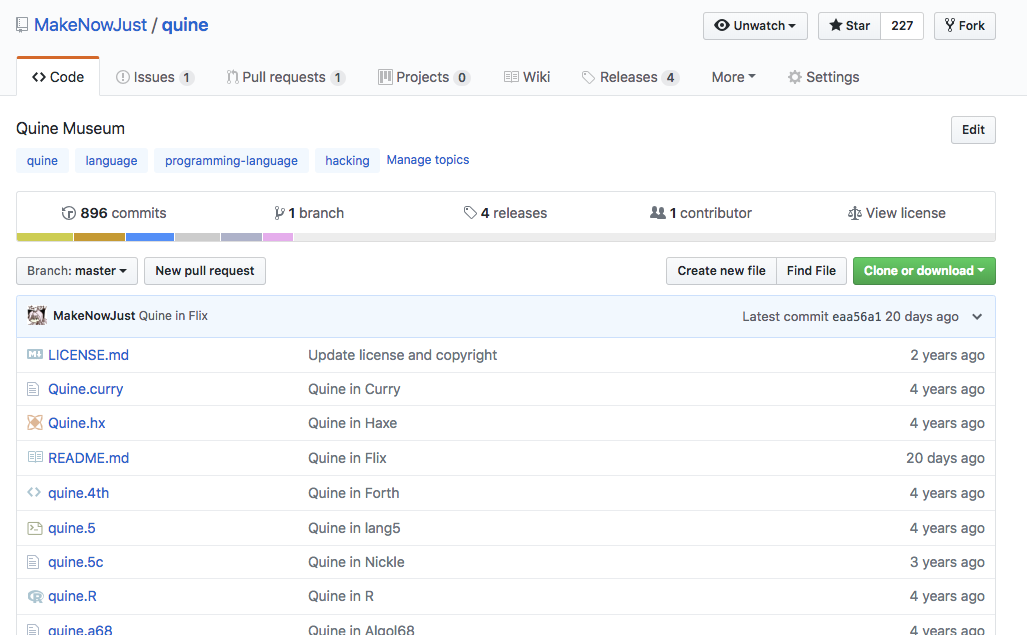Select the language topic tag

(x=111, y=160)
